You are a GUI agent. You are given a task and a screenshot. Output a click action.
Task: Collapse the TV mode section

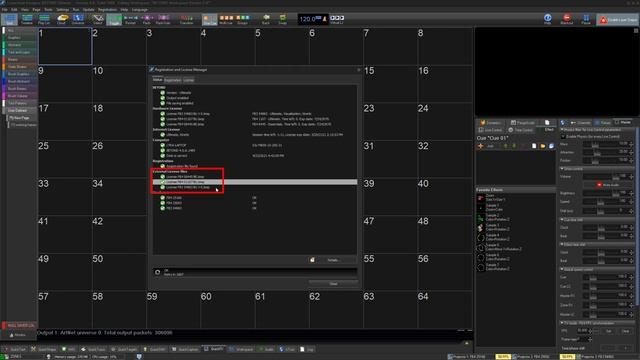tap(562, 323)
